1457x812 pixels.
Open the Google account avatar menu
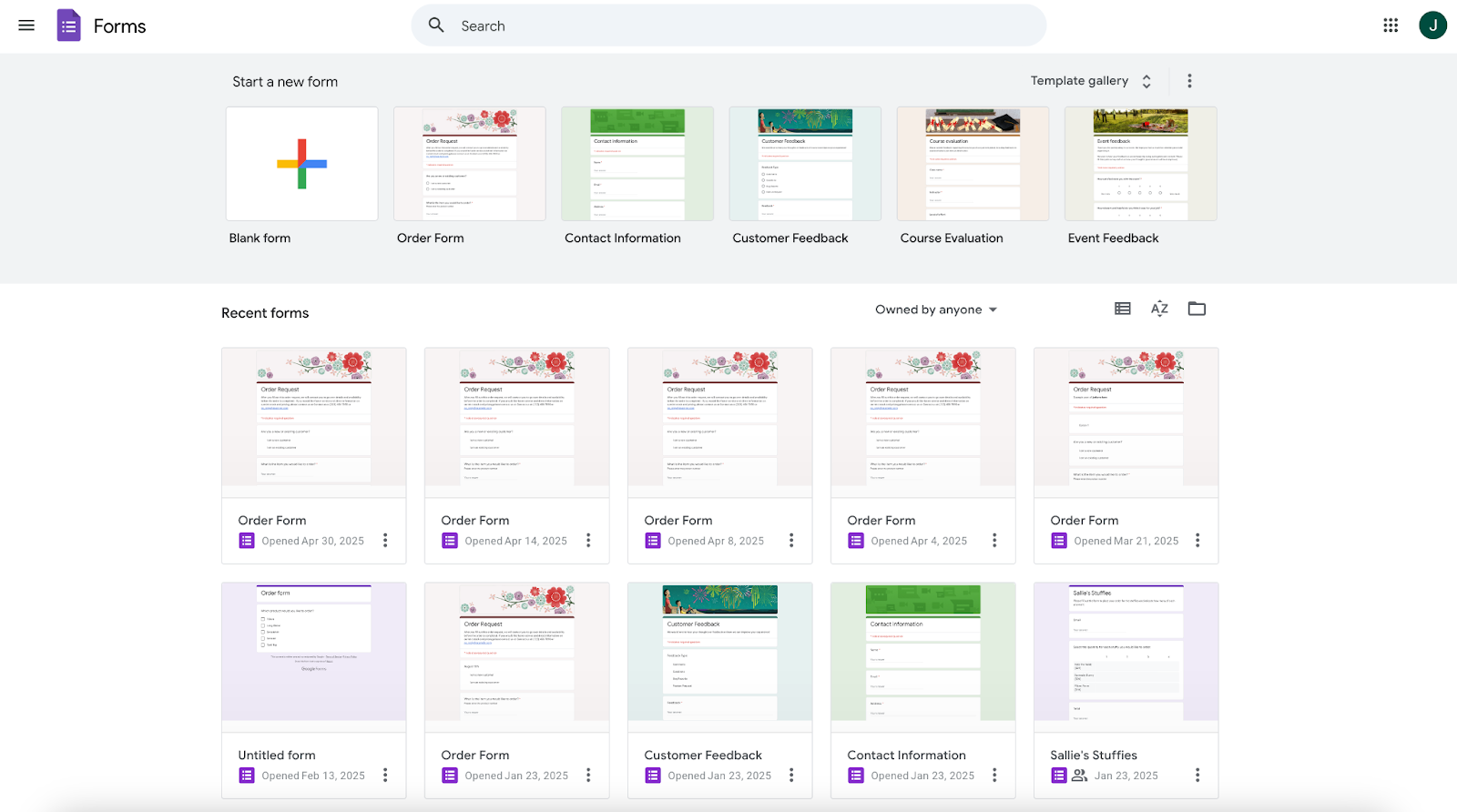pos(1432,25)
